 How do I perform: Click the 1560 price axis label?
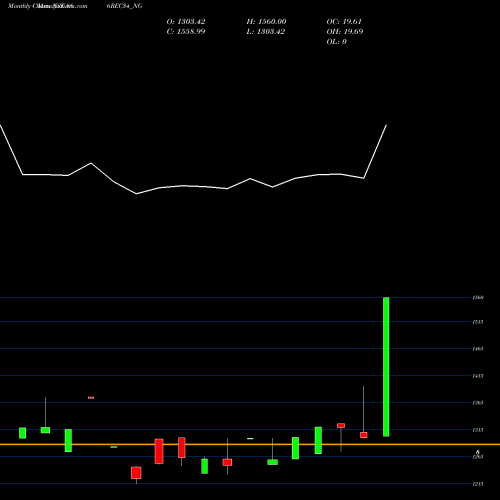(x=478, y=297)
